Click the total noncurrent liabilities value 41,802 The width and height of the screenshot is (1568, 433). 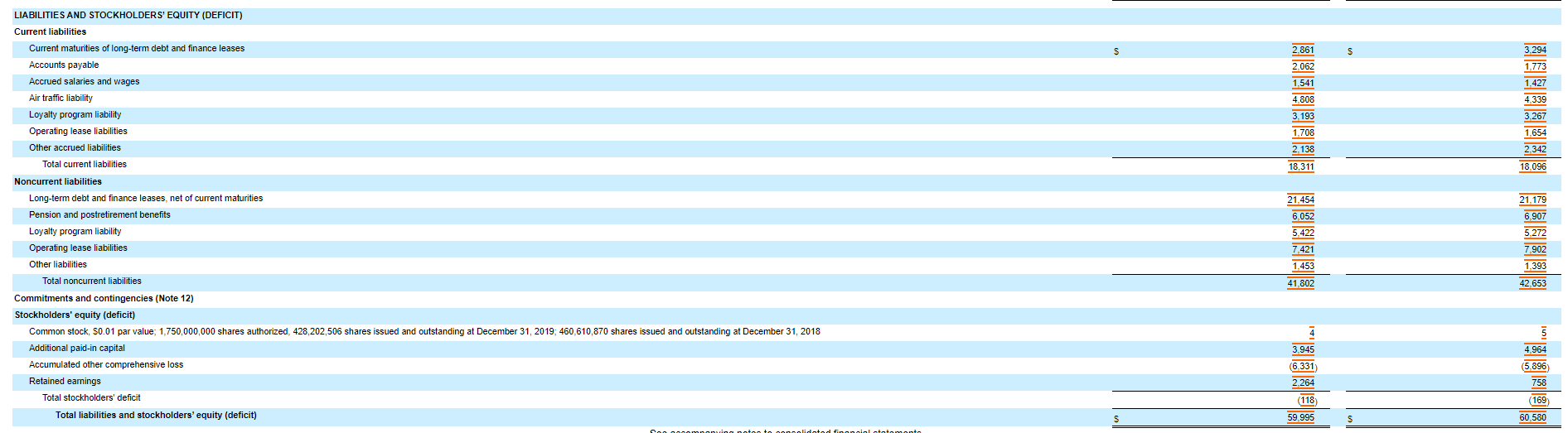1300,283
